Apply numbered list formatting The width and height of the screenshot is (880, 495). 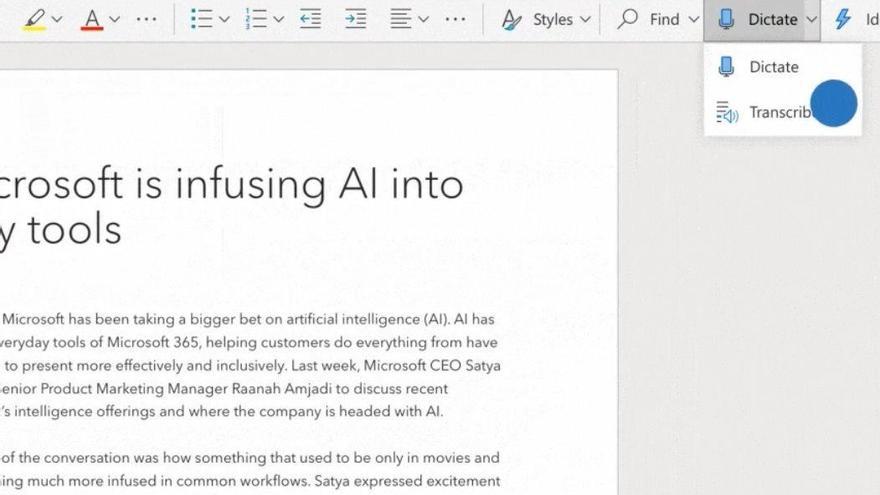tap(256, 19)
